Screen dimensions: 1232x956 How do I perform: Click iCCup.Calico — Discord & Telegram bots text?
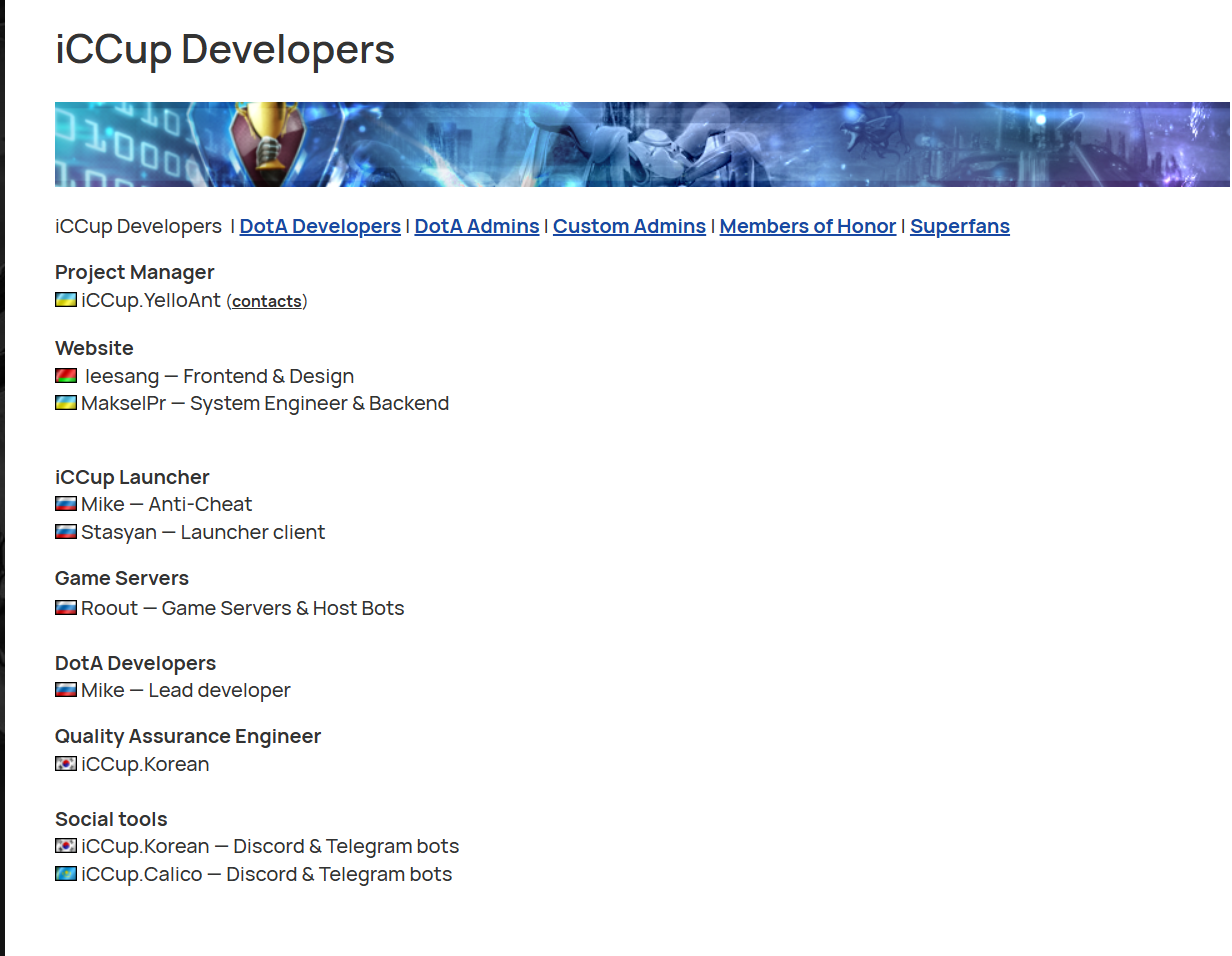267,874
